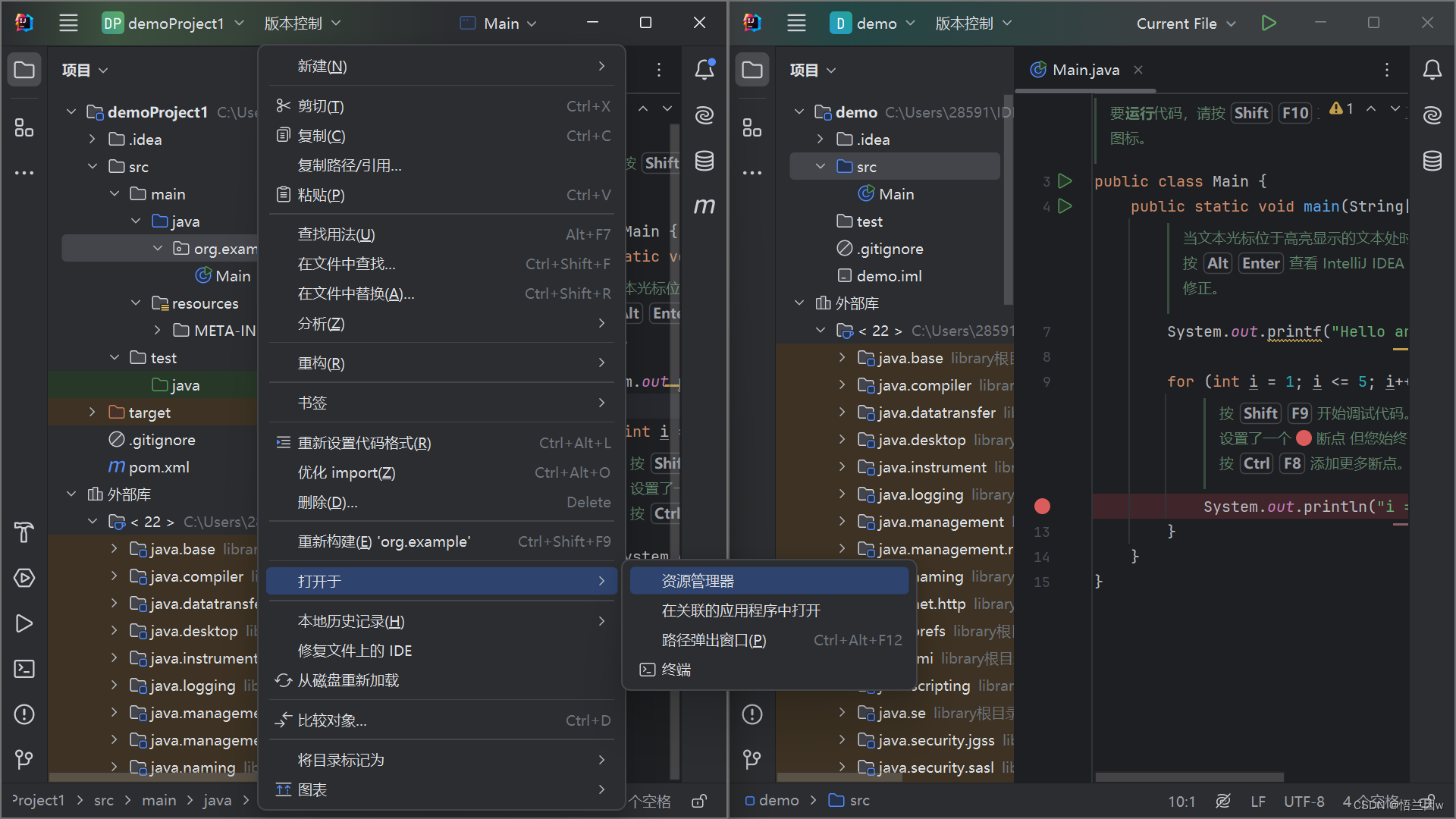
Task: Open main menu hamburger in demoProject1 window
Action: 68,24
